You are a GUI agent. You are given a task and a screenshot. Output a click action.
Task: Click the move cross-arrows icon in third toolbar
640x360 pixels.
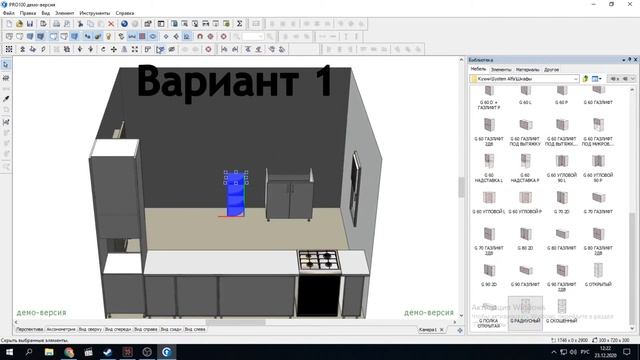click(113, 49)
